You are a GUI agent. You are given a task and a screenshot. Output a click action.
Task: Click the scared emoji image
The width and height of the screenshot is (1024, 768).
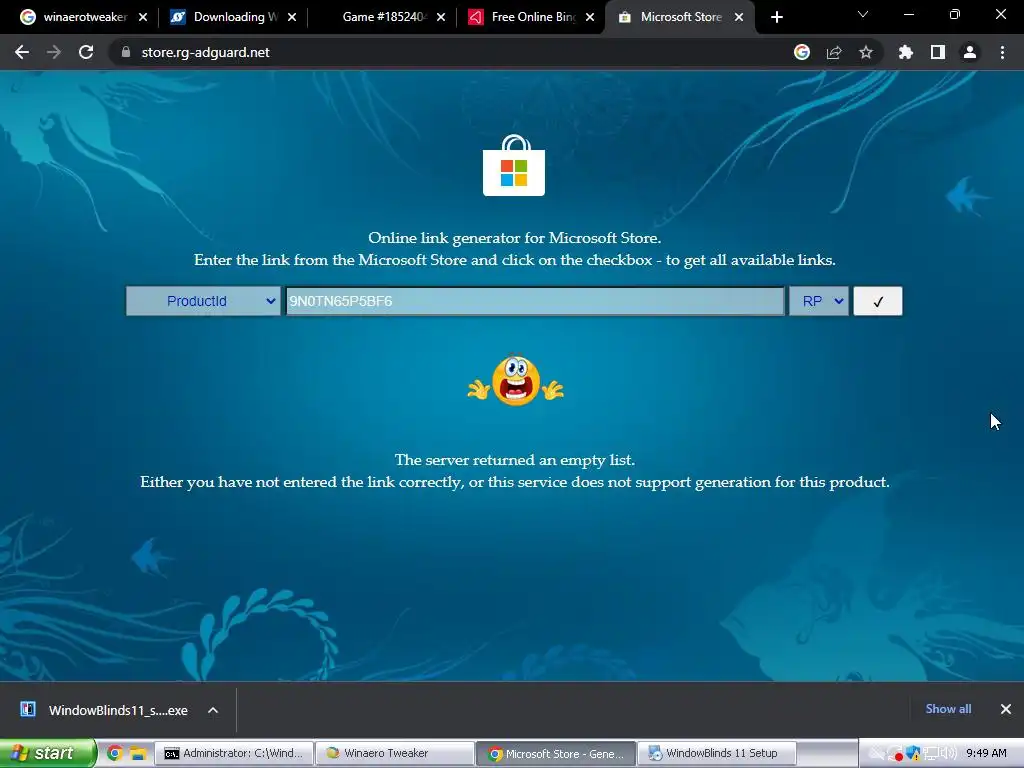point(515,380)
